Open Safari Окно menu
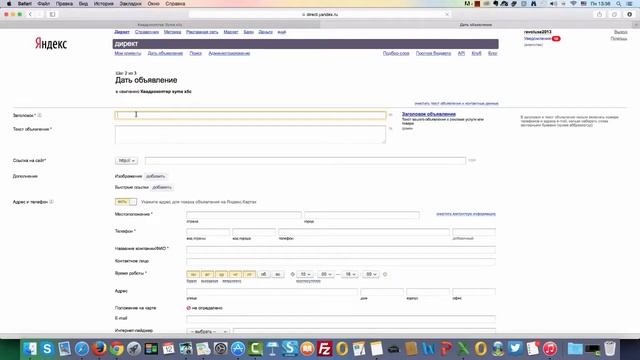This screenshot has height=360, width=640. click(x=153, y=4)
